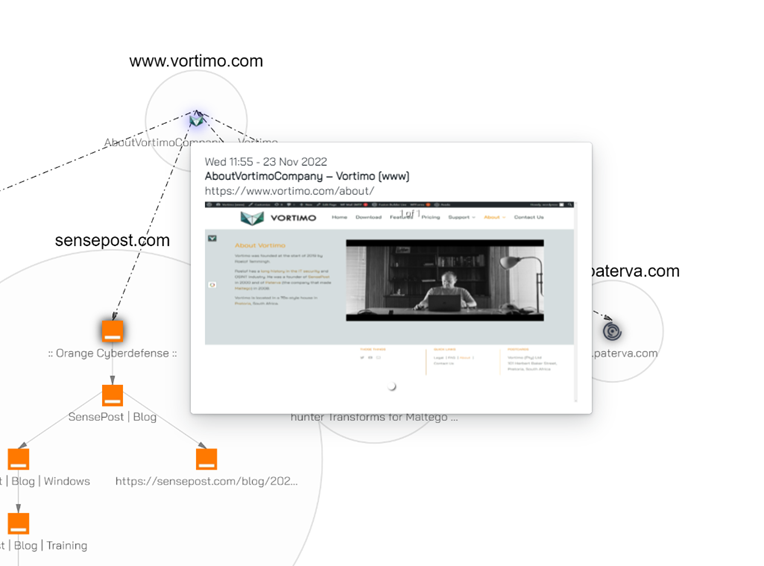Click the timestamp Wed 11:55 - 23 Nov 2022
The width and height of the screenshot is (764, 566).
pyautogui.click(x=266, y=162)
